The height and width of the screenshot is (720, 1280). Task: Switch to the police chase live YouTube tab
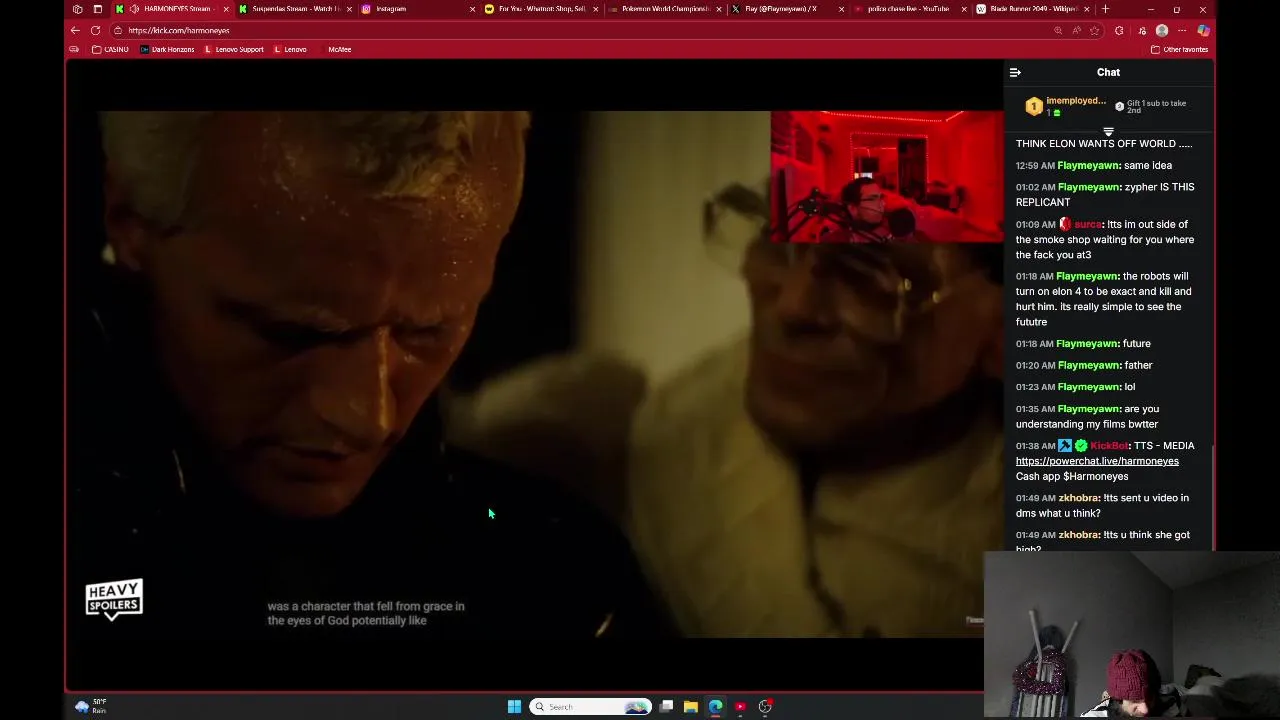coord(910,9)
